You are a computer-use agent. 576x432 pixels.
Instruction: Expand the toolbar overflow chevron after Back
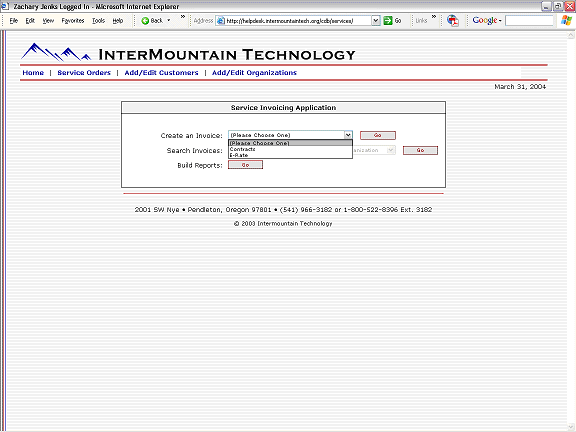(183, 17)
